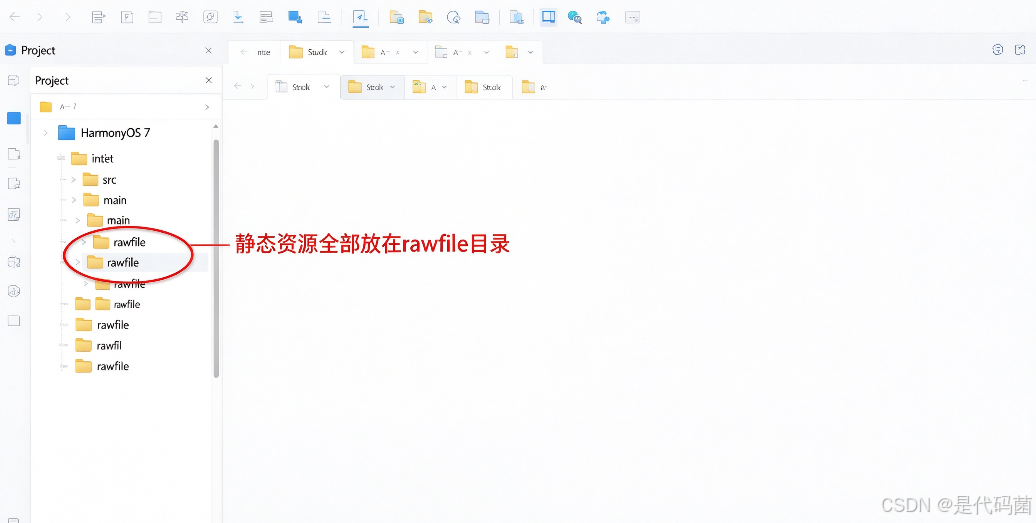This screenshot has height=523, width=1036.
Task: Switch to the lower Strolk tab without a dropdown
Action: (484, 87)
